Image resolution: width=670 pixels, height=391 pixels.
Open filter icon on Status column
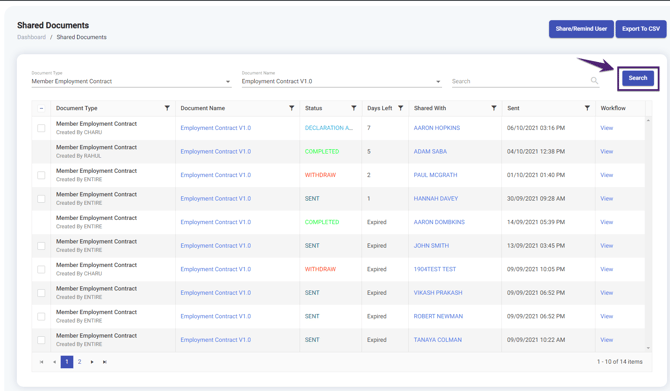pos(354,108)
